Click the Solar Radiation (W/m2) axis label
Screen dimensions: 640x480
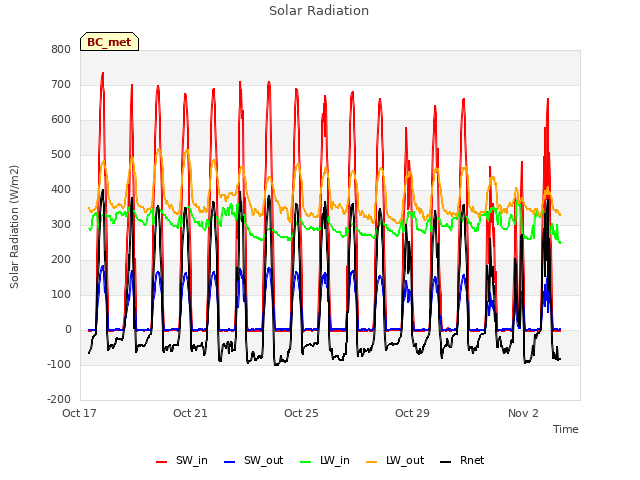[14, 227]
